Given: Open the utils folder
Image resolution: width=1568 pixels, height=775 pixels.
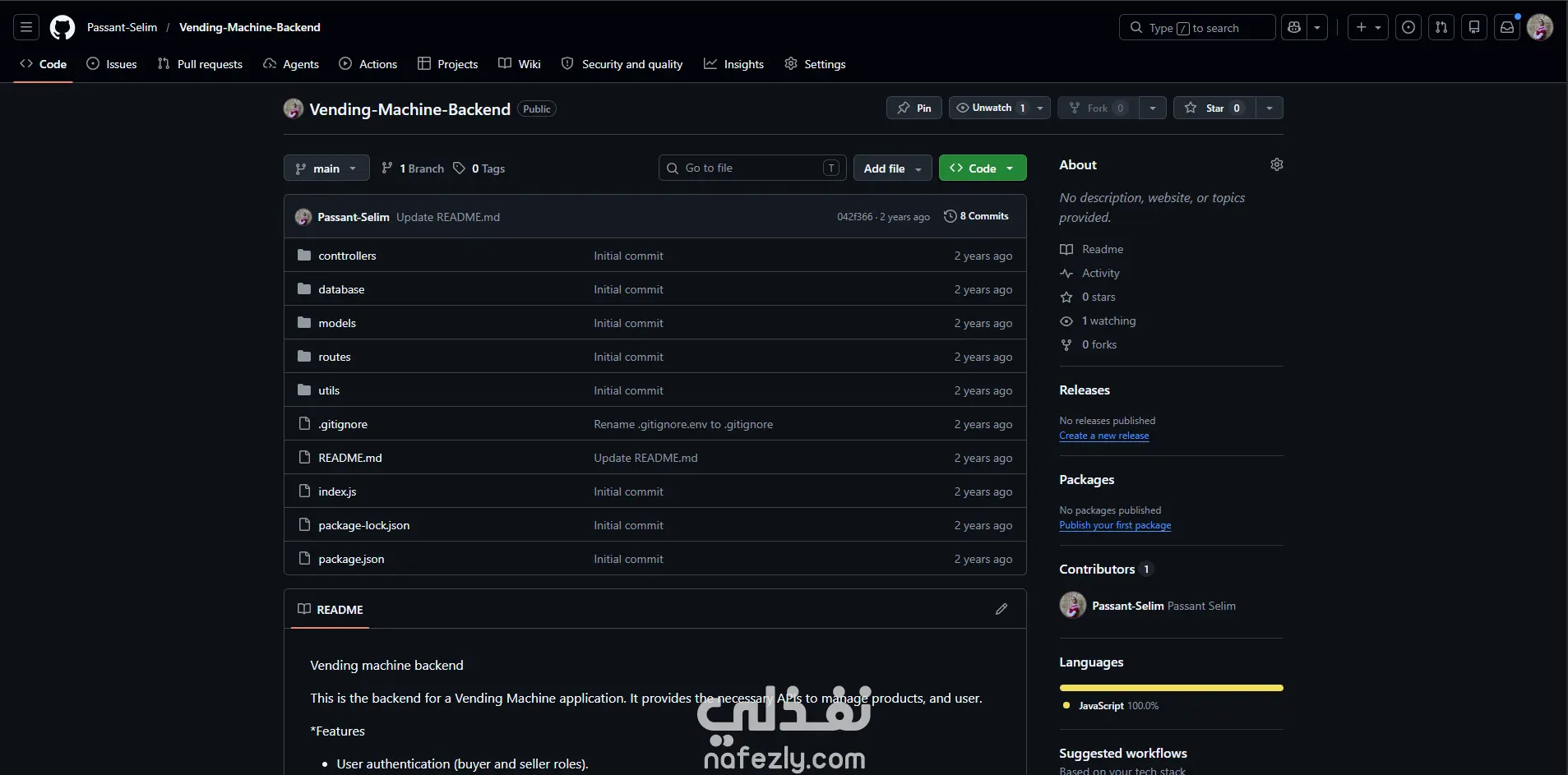Looking at the screenshot, I should click(x=329, y=390).
